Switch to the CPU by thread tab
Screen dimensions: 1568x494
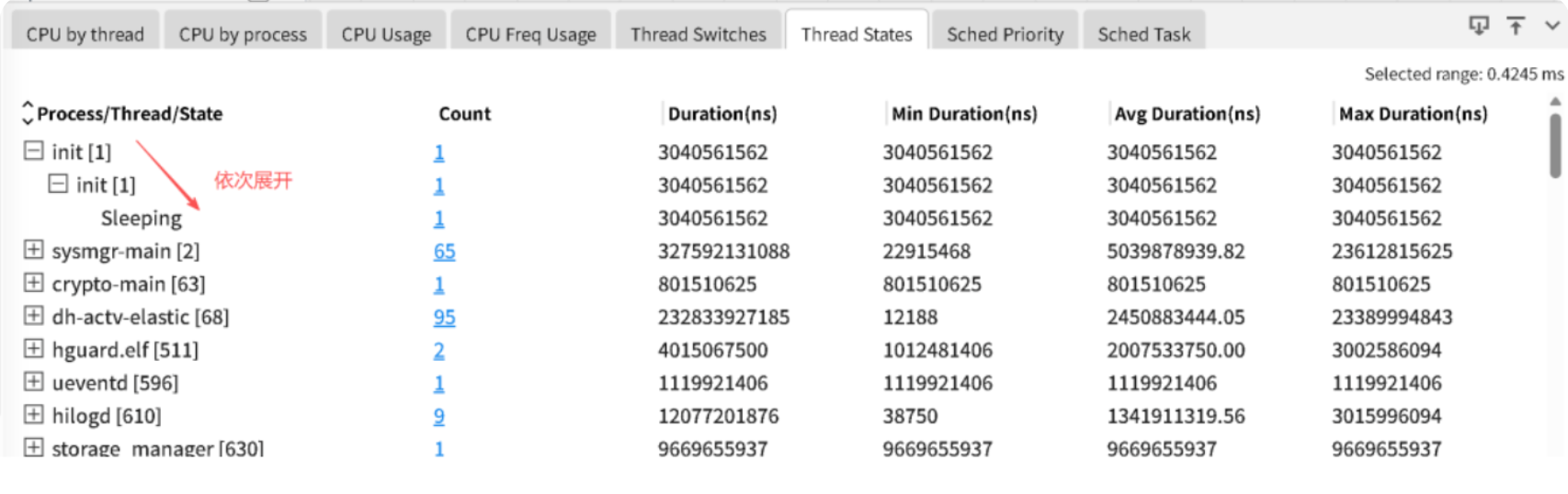(85, 34)
